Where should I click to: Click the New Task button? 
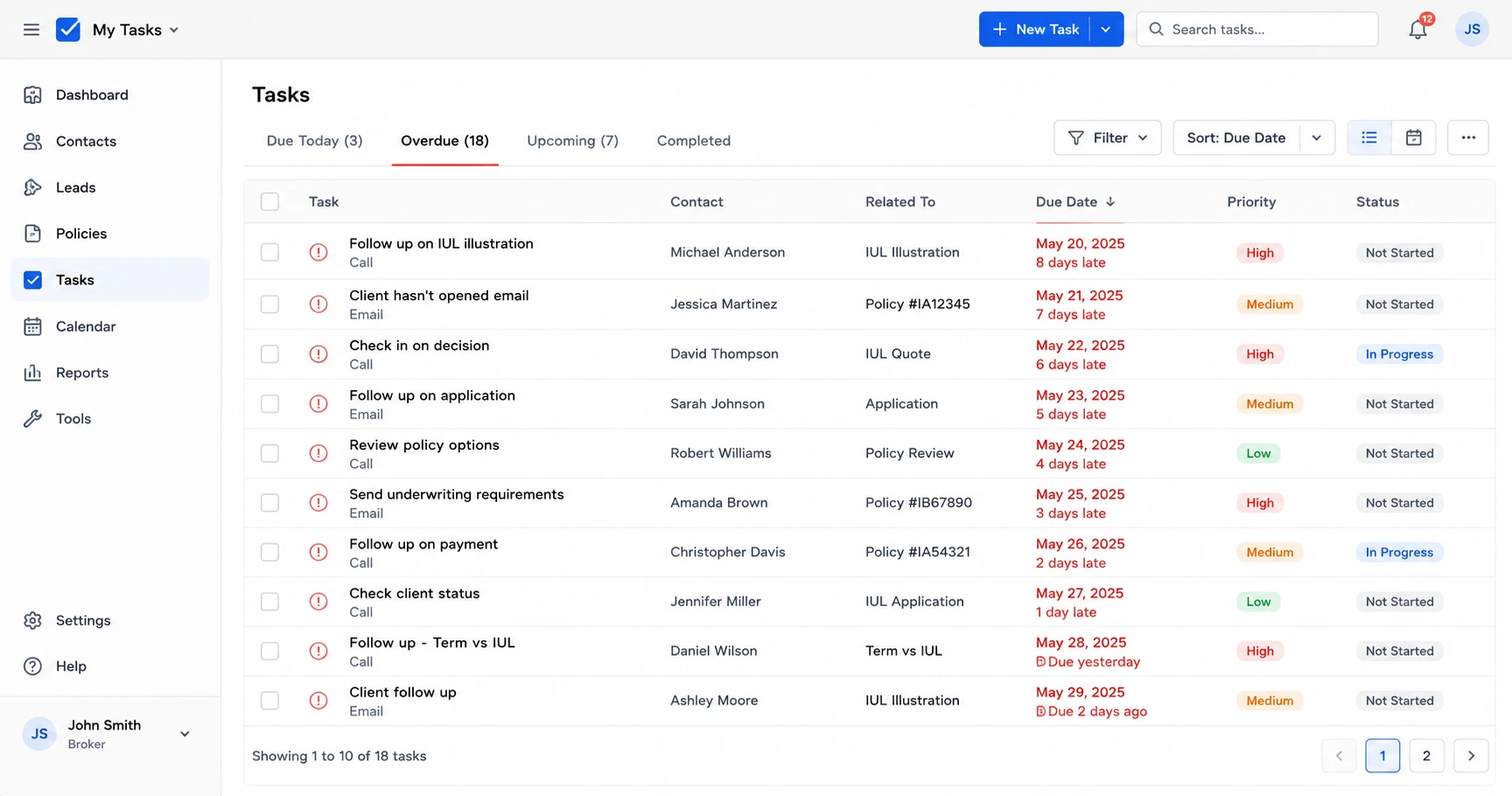(x=1034, y=29)
